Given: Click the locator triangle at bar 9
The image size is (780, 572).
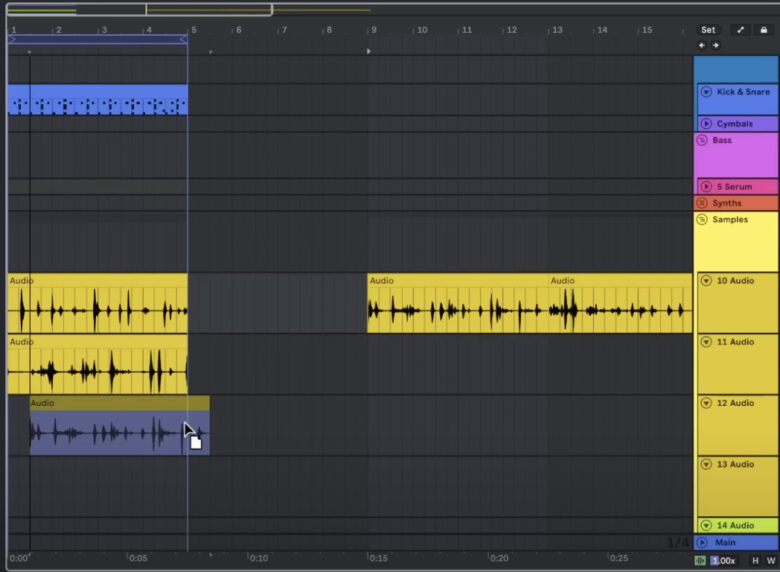Looking at the screenshot, I should 369,51.
